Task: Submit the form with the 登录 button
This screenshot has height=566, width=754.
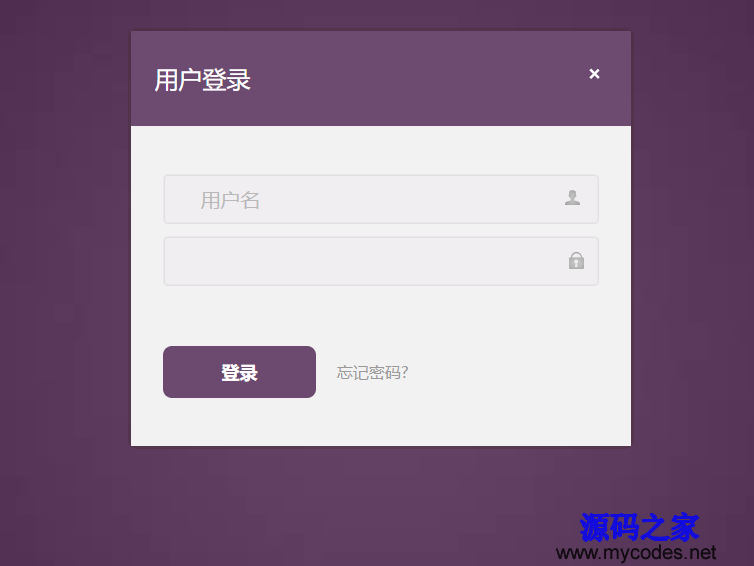Action: (239, 372)
